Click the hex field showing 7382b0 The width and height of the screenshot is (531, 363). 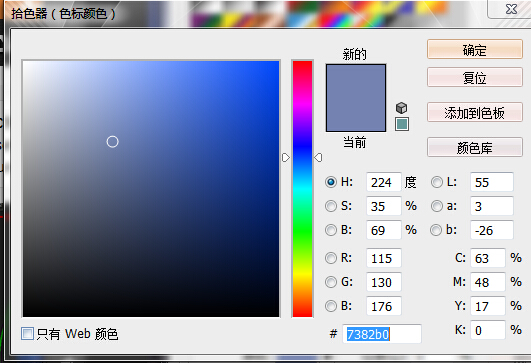382,334
